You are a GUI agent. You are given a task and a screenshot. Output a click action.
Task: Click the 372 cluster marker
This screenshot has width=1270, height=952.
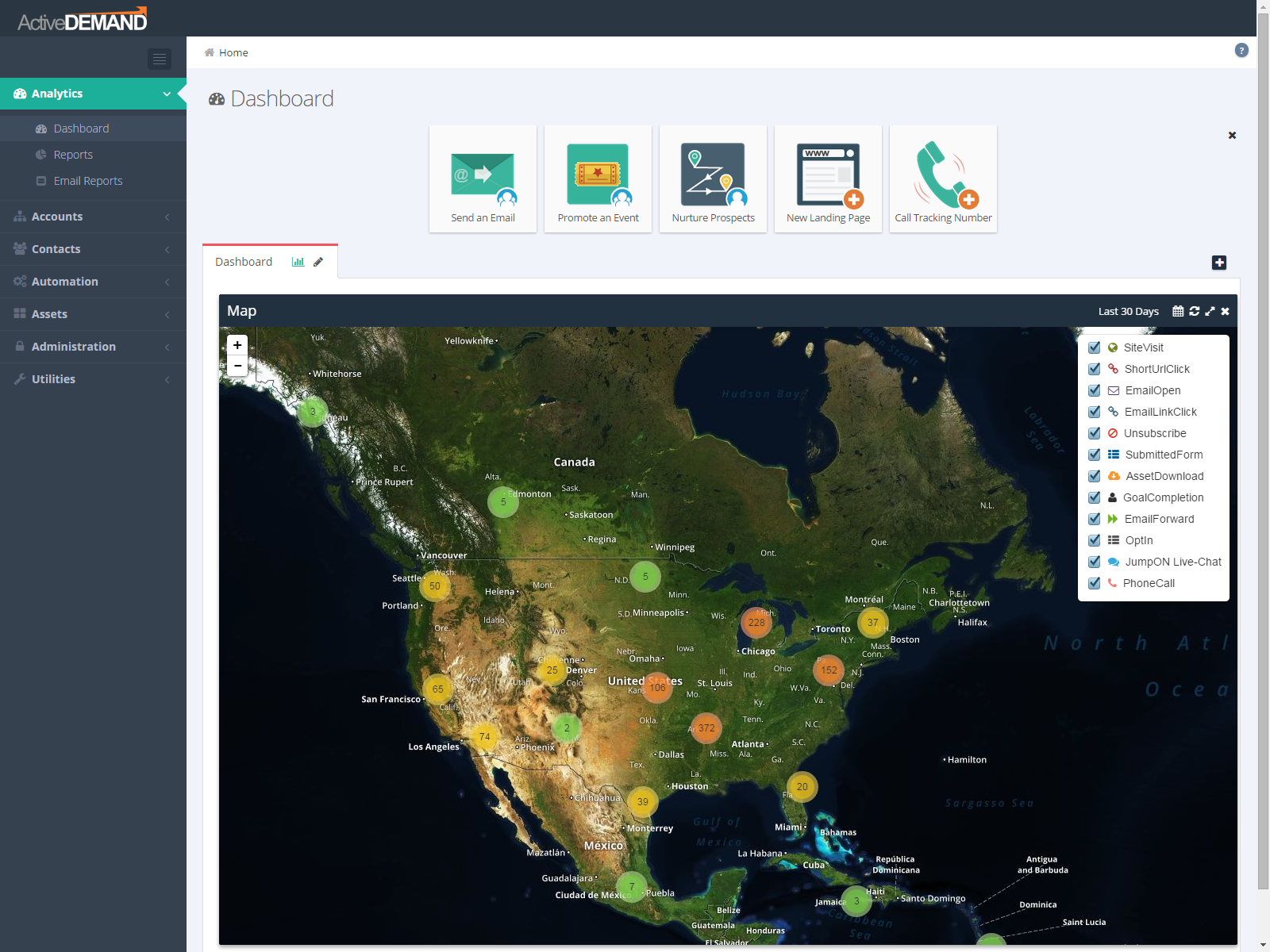point(706,728)
